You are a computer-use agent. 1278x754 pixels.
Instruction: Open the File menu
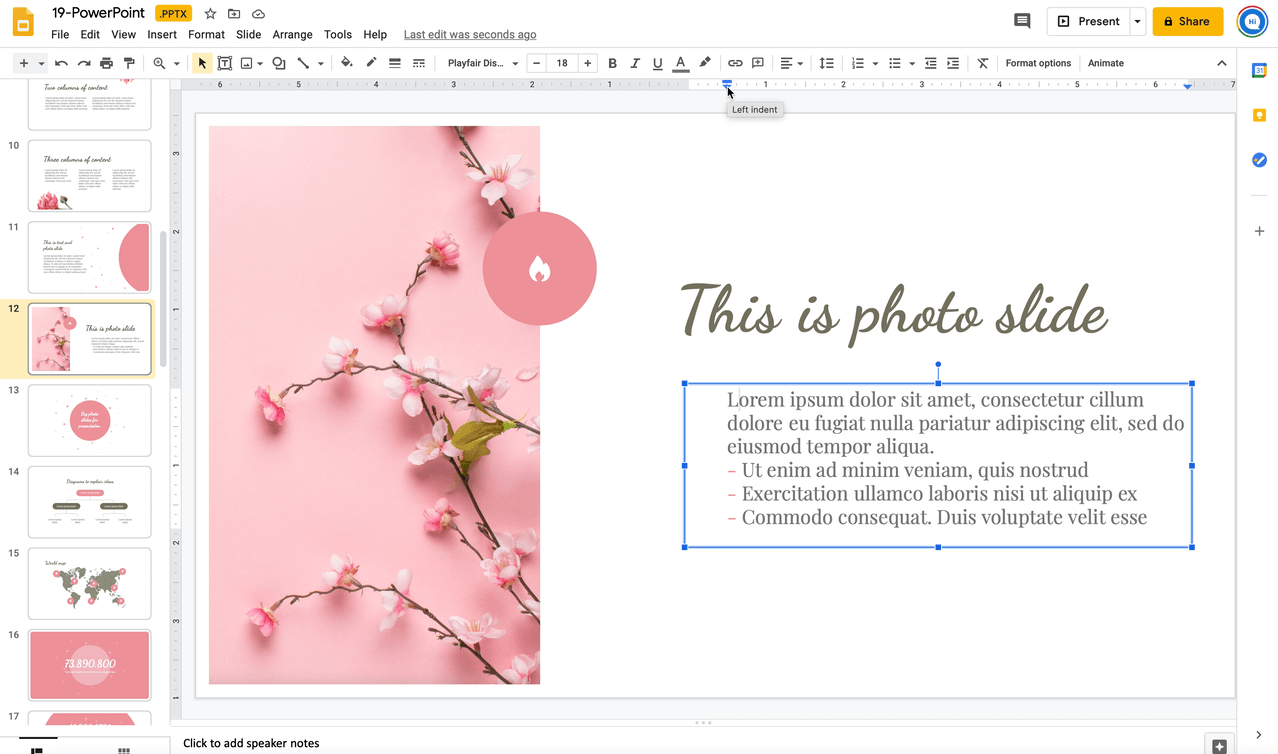point(60,34)
